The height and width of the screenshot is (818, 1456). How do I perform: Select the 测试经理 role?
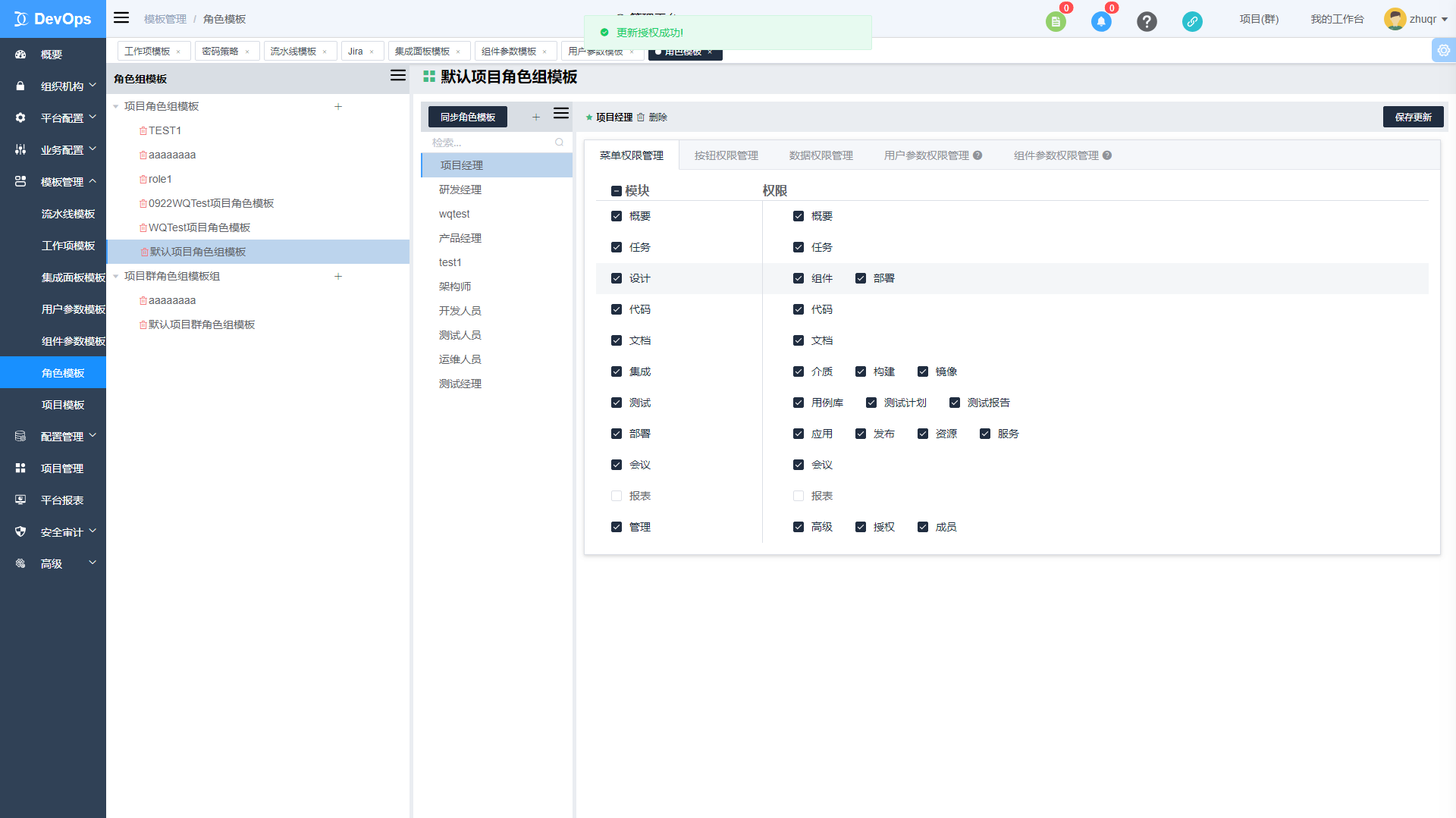coord(497,384)
